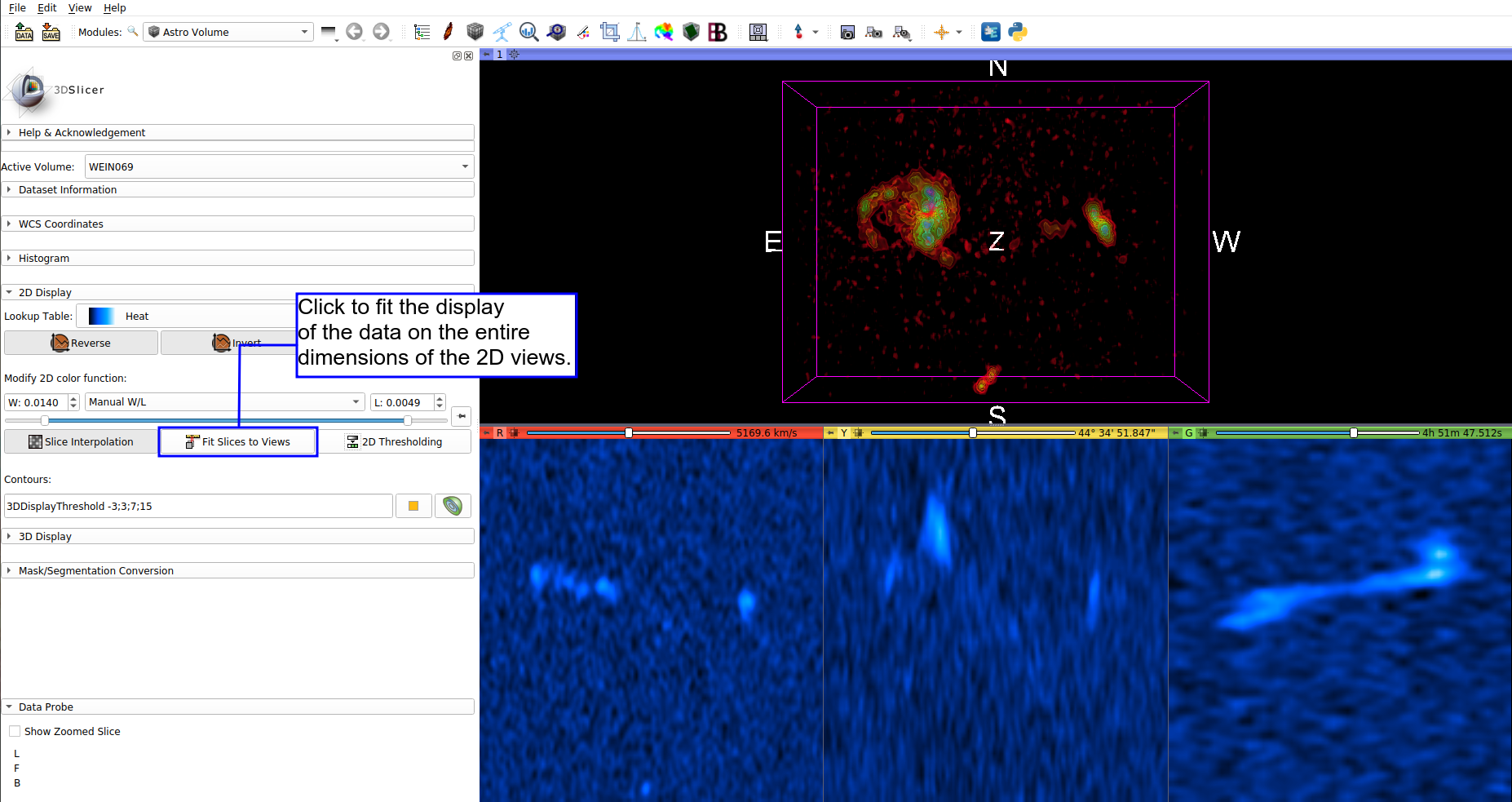The image size is (1512, 802).
Task: Toggle Slice Interpolation button
Action: (x=81, y=441)
